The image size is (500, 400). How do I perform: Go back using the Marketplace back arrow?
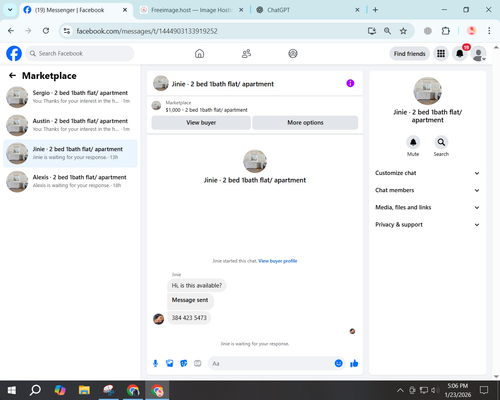coord(12,76)
